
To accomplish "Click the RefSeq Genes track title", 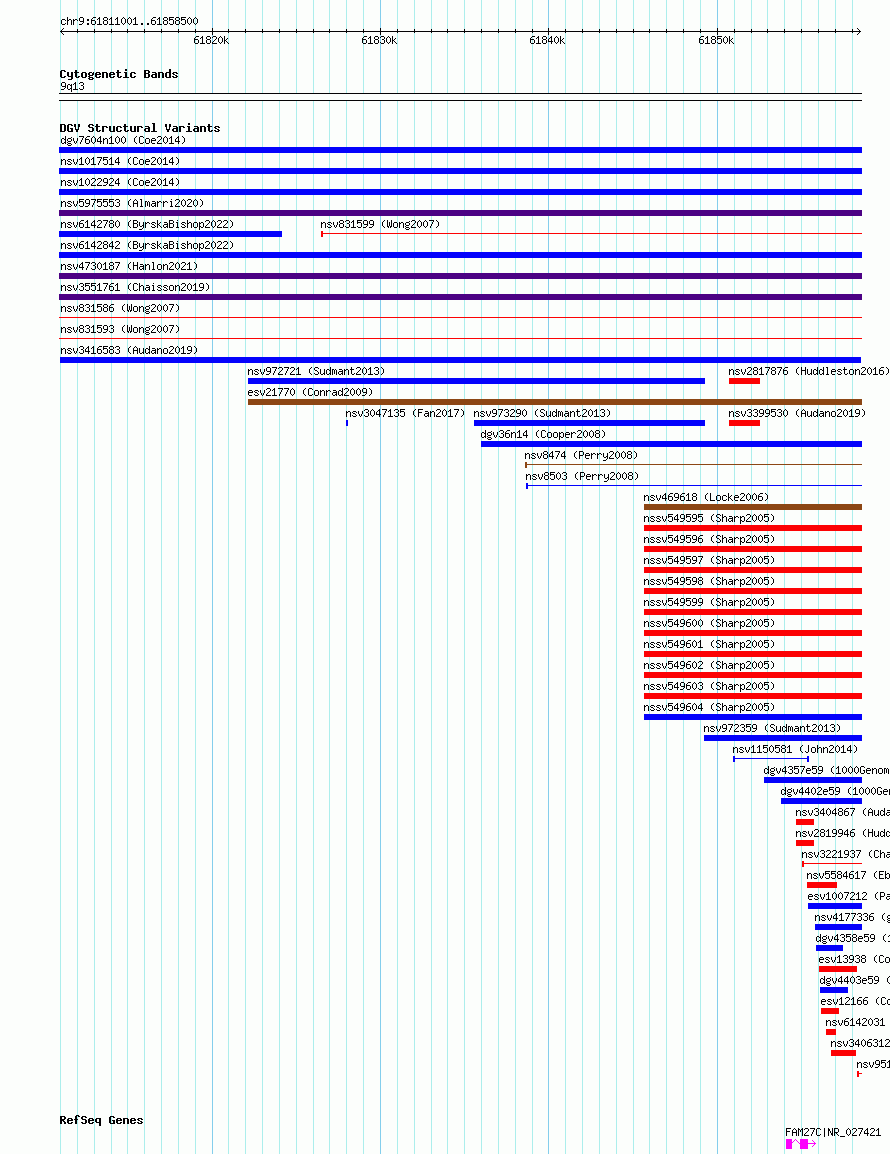I will click(102, 1120).
